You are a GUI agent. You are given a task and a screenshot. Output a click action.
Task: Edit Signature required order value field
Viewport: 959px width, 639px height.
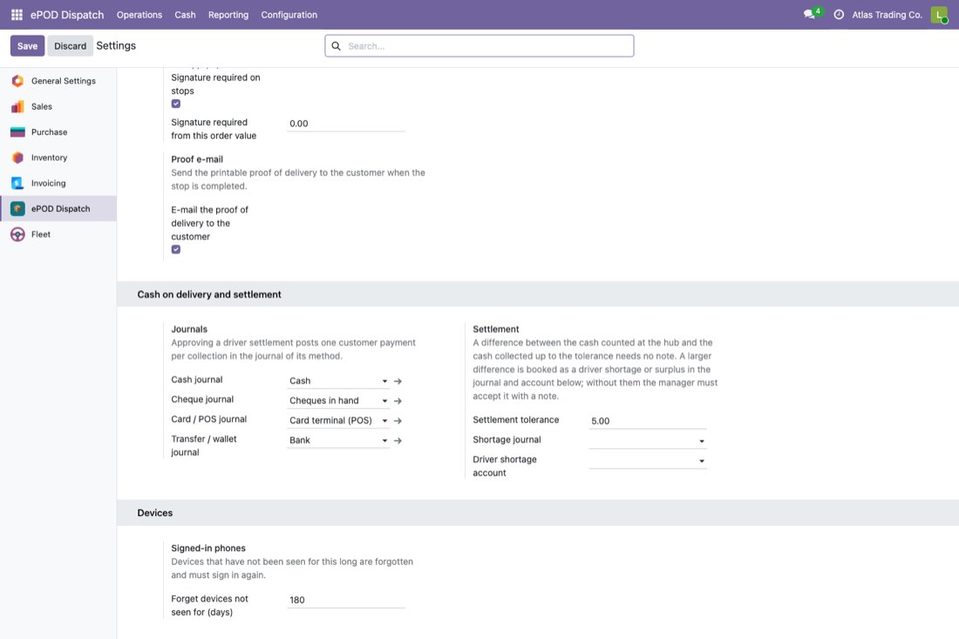click(x=346, y=124)
